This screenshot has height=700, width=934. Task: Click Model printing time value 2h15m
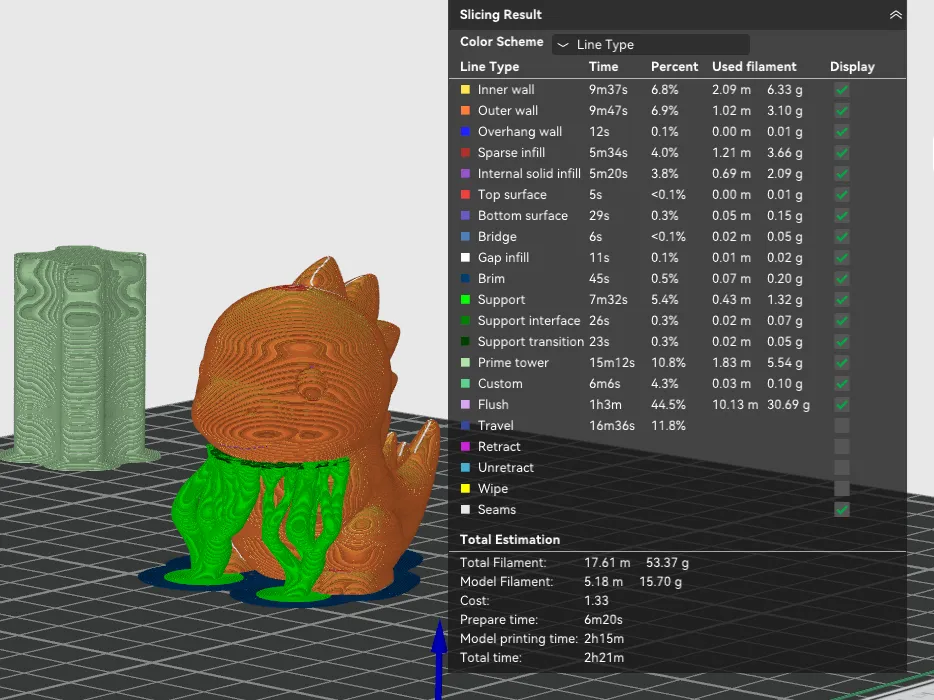604,639
